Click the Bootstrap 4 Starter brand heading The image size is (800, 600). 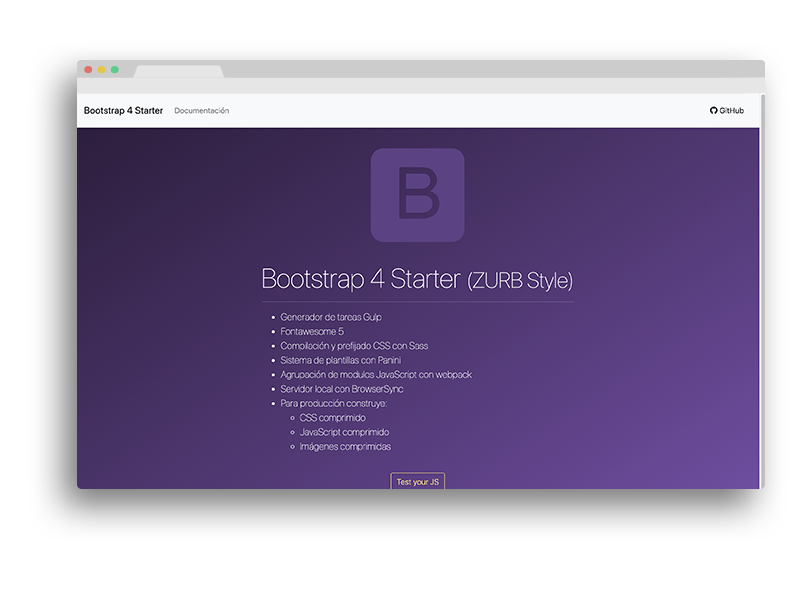124,110
